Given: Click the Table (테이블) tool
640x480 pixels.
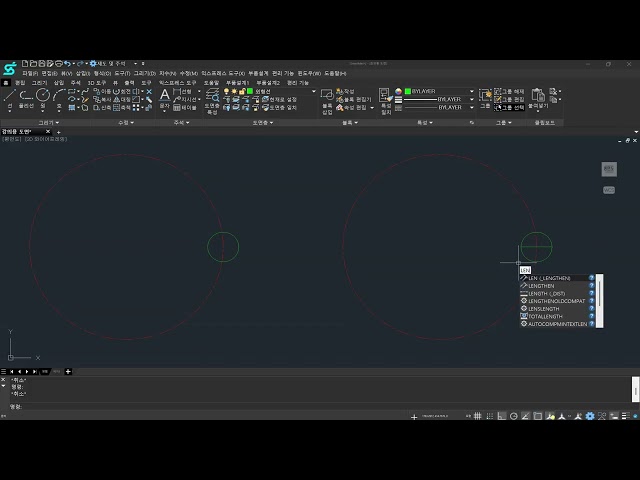Looking at the screenshot, I should coord(185,107).
